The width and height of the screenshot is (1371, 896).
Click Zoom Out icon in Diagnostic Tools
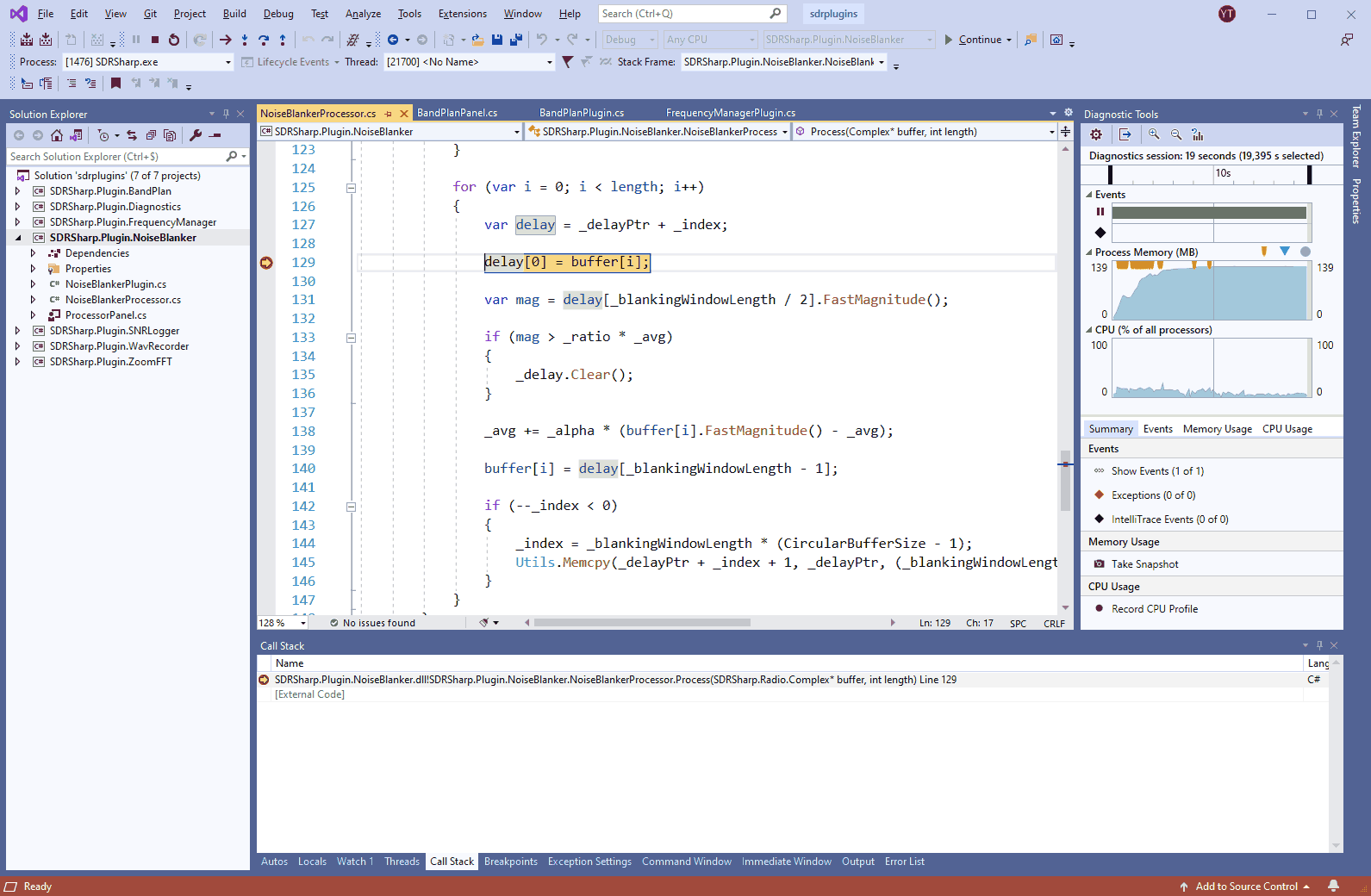click(x=1176, y=134)
